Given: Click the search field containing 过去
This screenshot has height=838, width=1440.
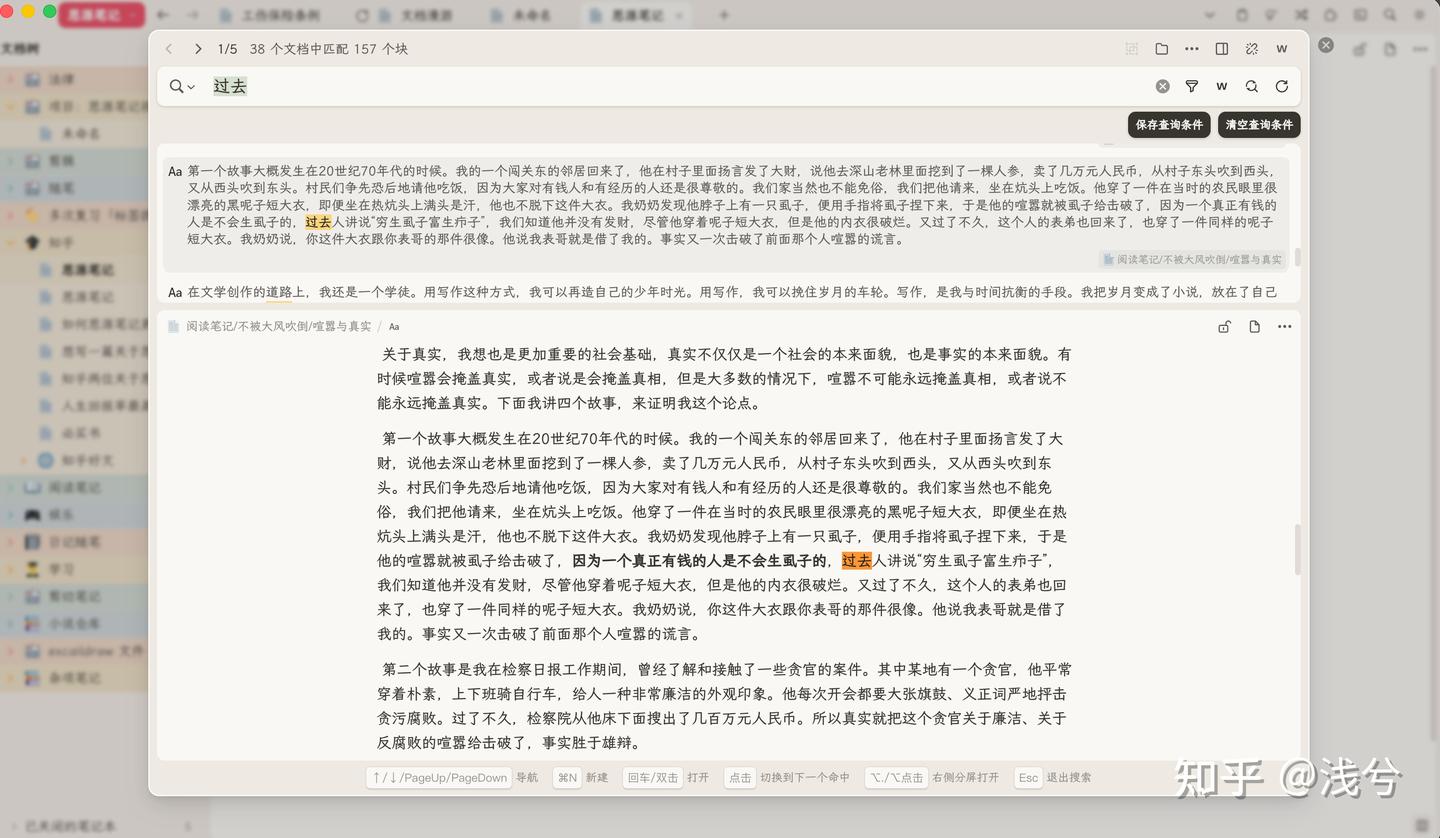Looking at the screenshot, I should pyautogui.click(x=675, y=87).
